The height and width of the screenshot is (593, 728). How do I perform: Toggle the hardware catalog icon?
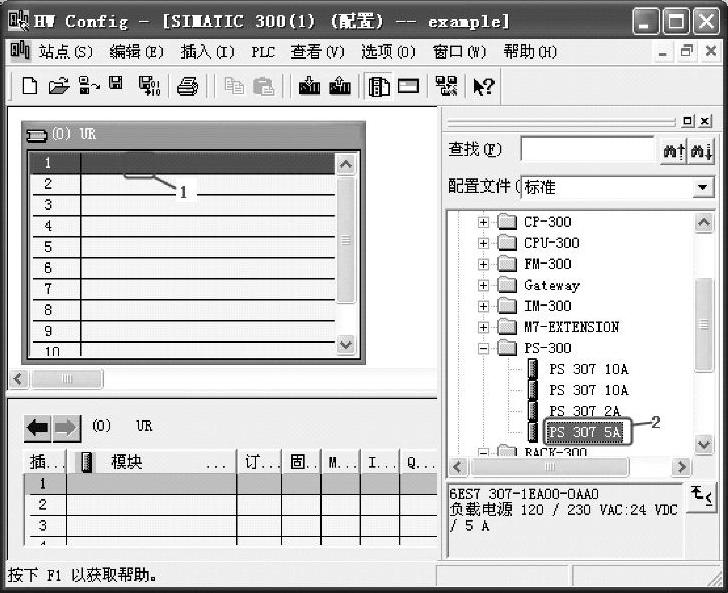(379, 87)
